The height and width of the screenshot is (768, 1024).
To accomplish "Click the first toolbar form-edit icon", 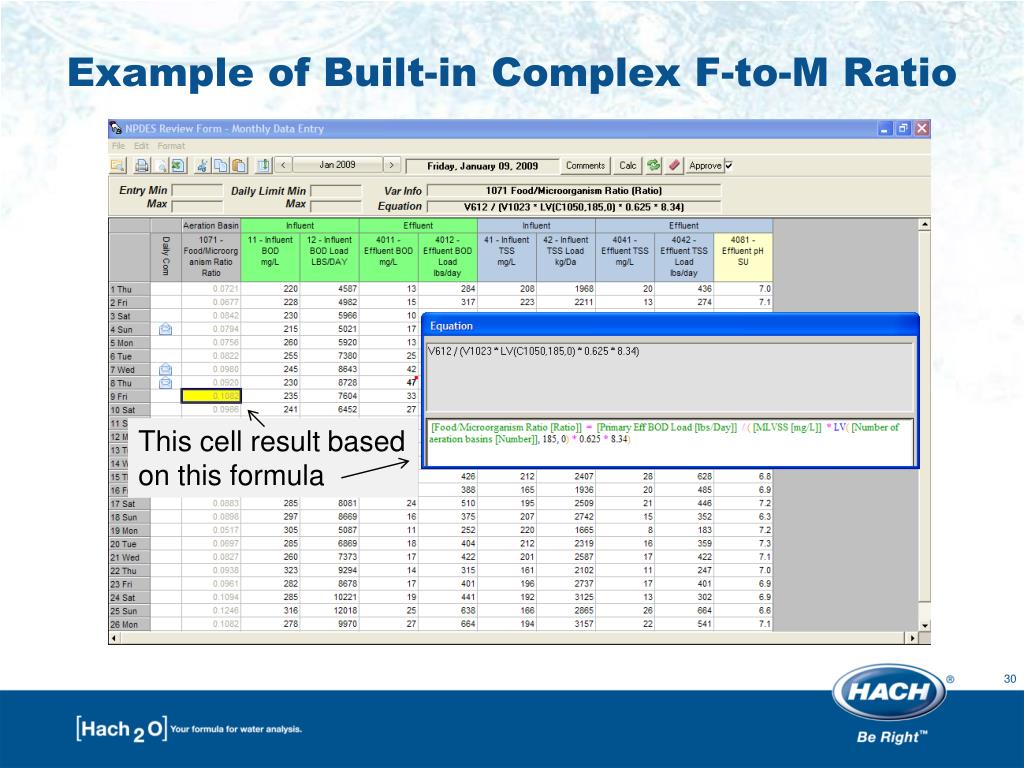I will pyautogui.click(x=118, y=166).
